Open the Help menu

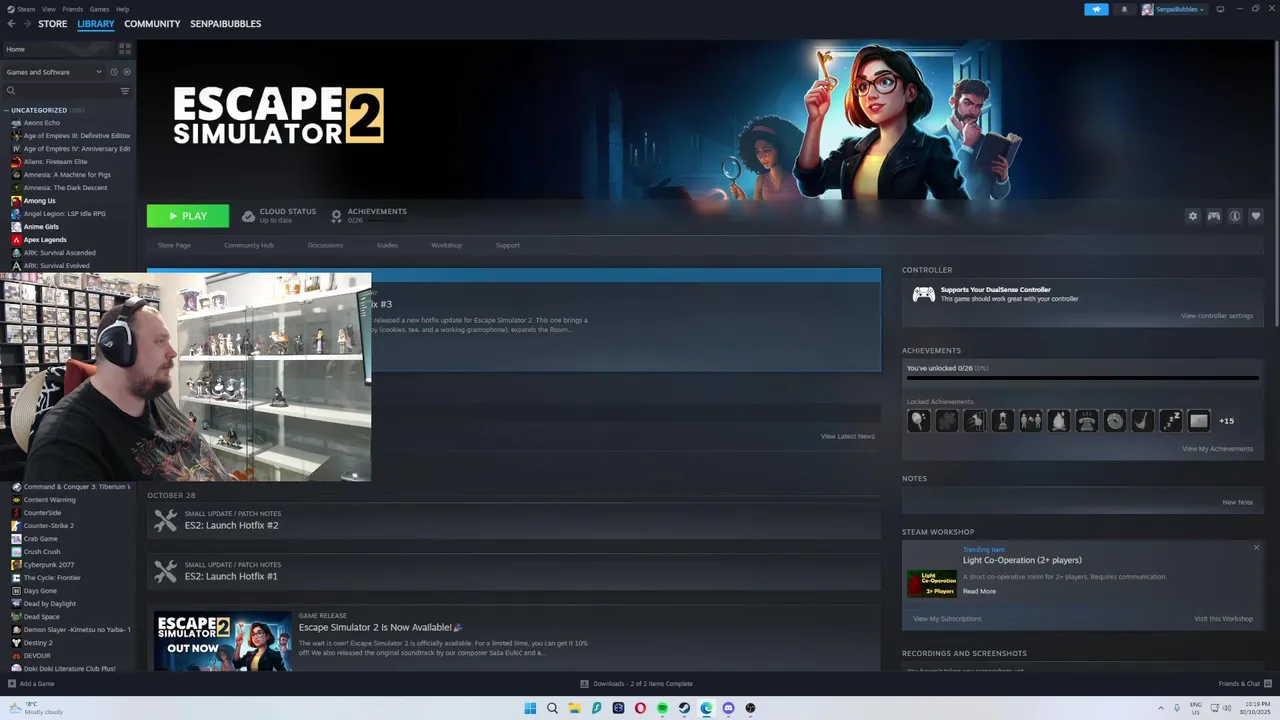tap(122, 9)
